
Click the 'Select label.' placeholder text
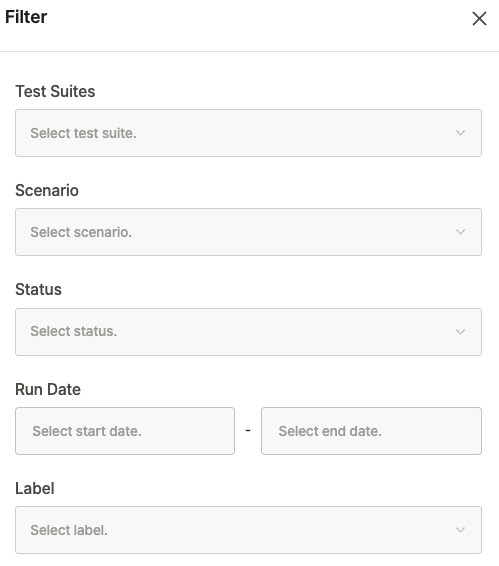click(x=69, y=530)
